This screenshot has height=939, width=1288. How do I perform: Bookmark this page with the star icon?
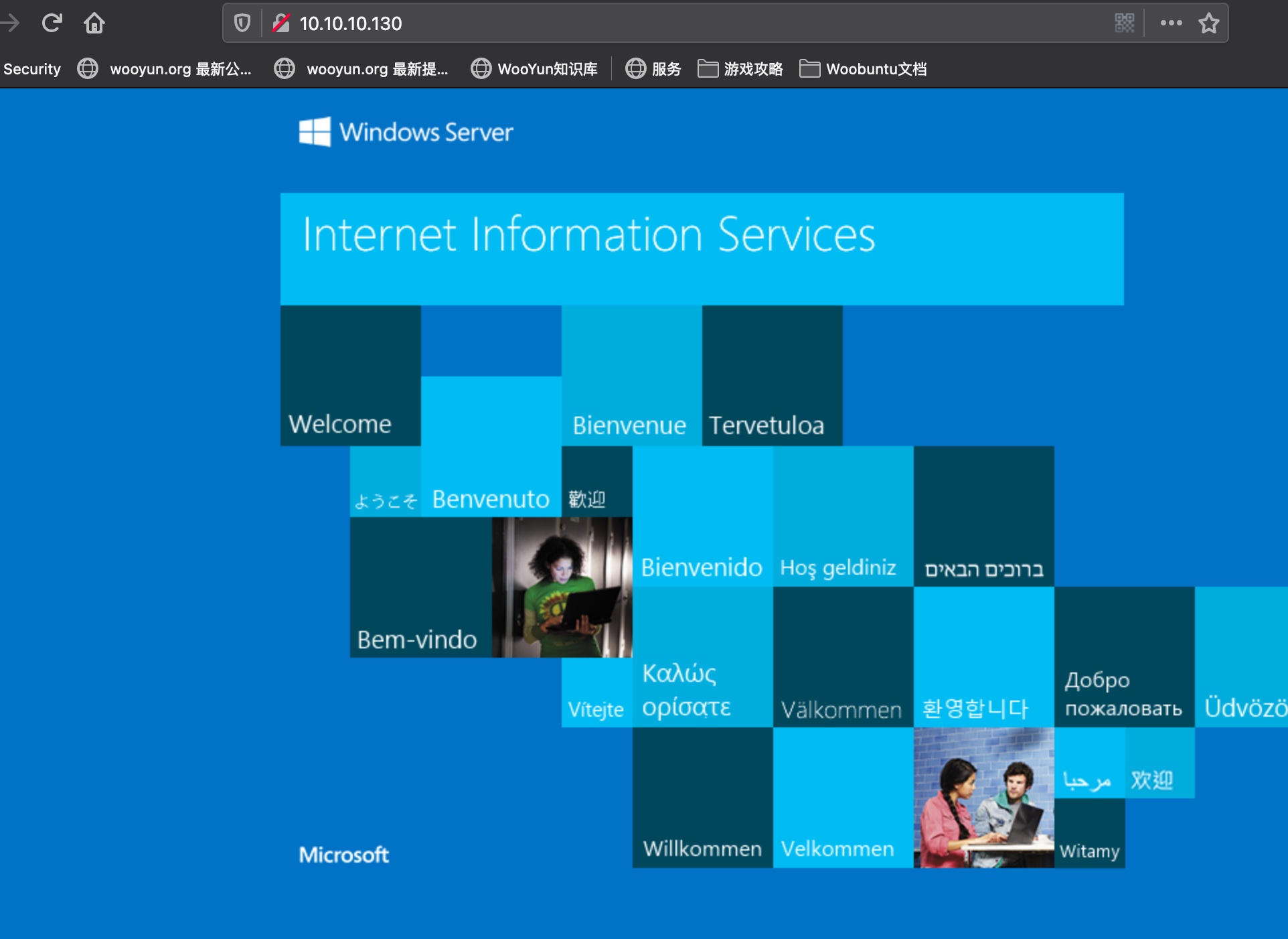pos(1208,23)
